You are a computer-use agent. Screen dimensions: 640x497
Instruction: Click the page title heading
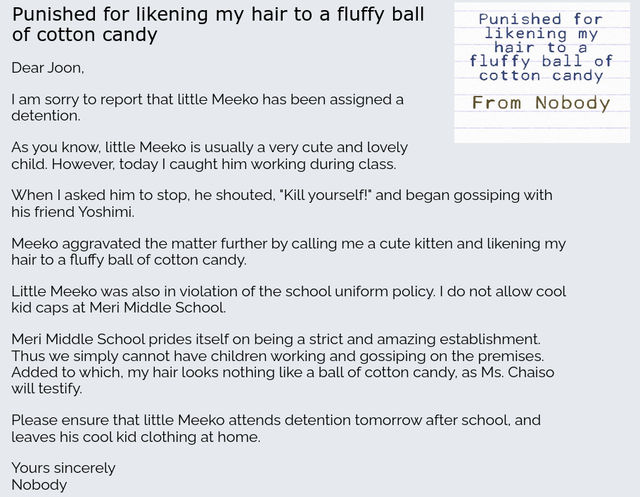point(218,25)
